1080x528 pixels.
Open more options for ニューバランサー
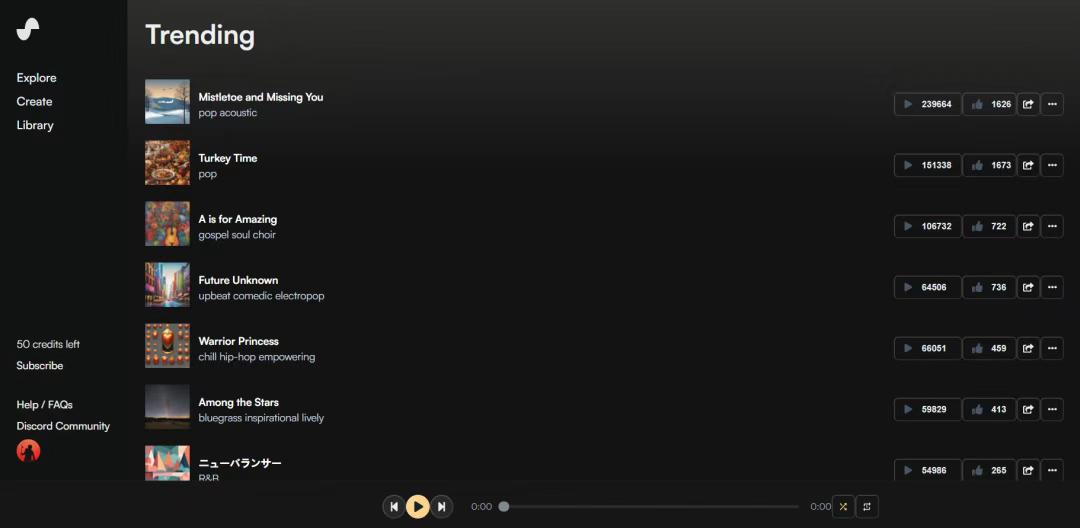[x=1052, y=470]
